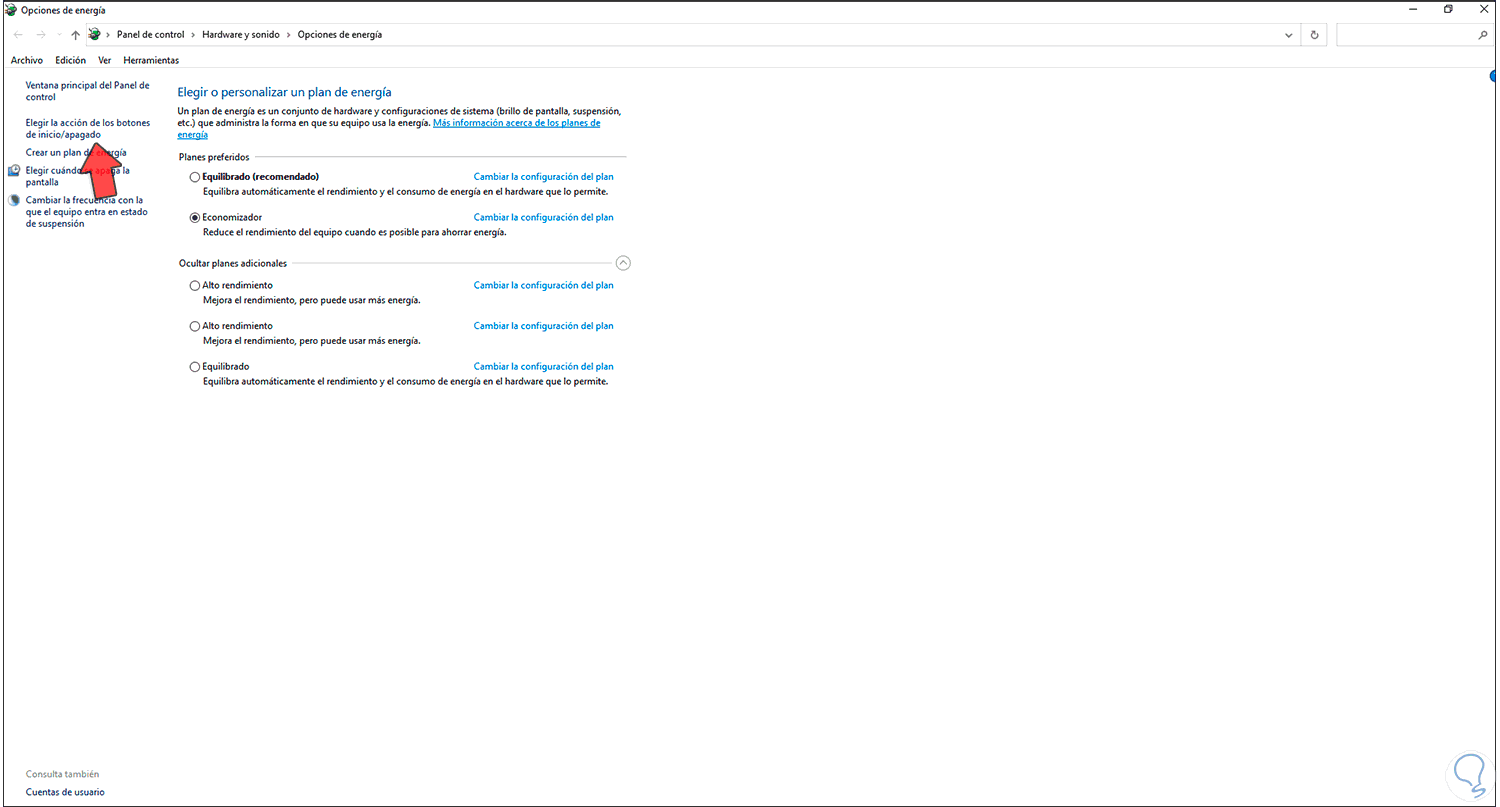Screen dimensions: 1500x807
Task: Click the back navigation arrow
Action: [x=17, y=34]
